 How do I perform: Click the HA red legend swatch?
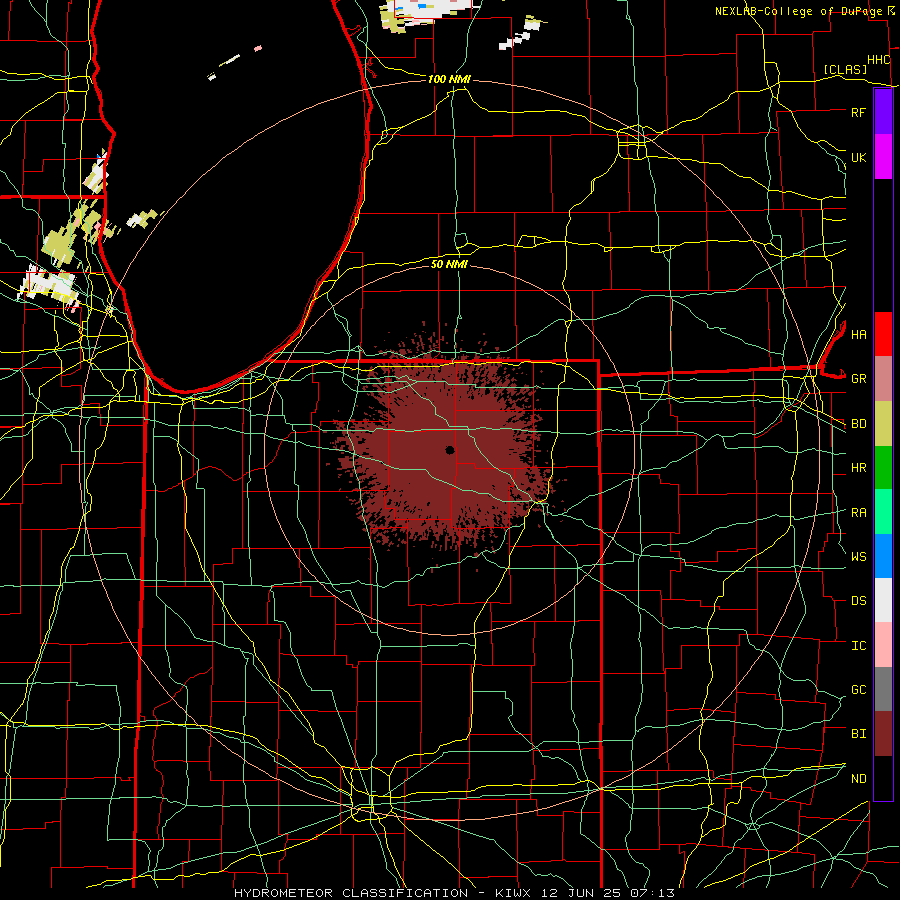883,334
